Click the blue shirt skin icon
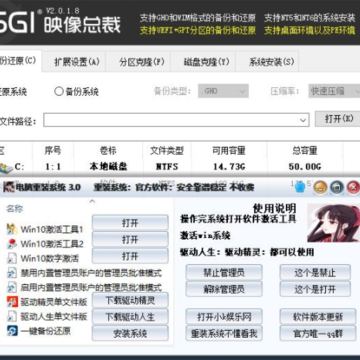 [x=301, y=187]
